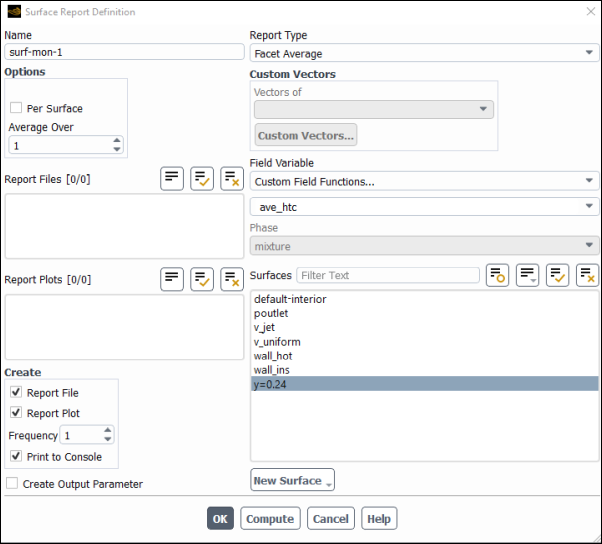Screen dimensions: 602x544
Task: Deselect all Report Plots icon
Action: [x=232, y=279]
